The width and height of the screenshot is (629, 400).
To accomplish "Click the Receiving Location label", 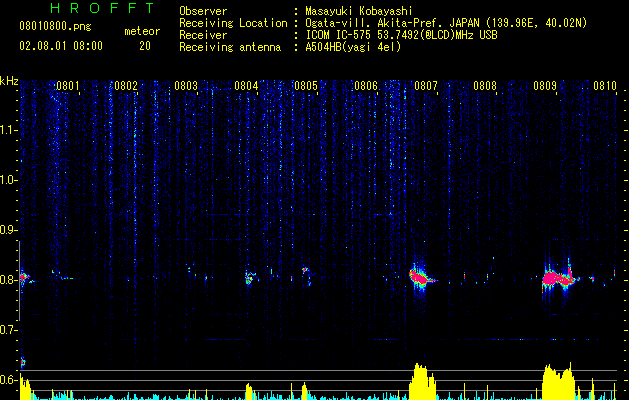I will click(233, 23).
